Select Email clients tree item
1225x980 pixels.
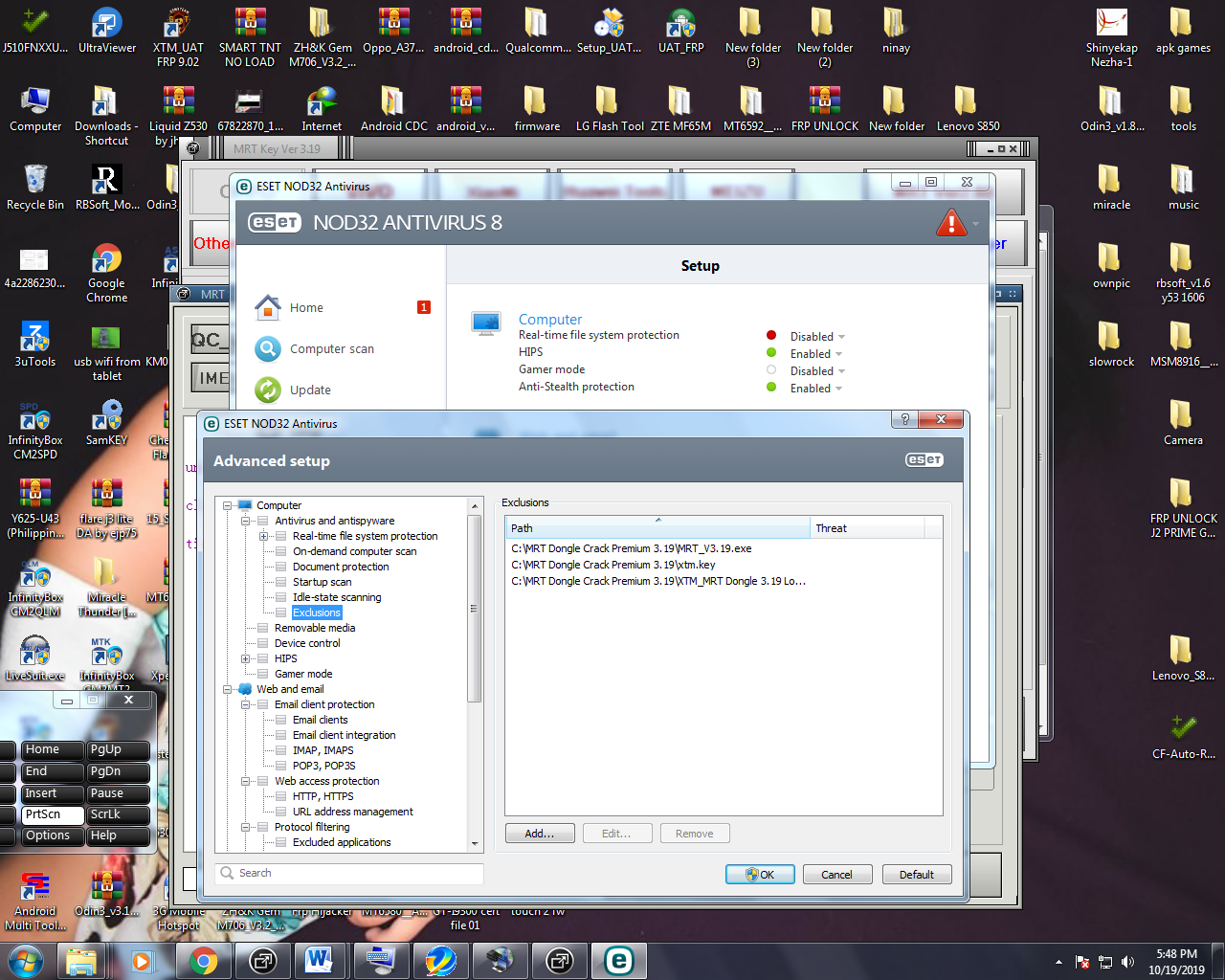pyautogui.click(x=321, y=720)
